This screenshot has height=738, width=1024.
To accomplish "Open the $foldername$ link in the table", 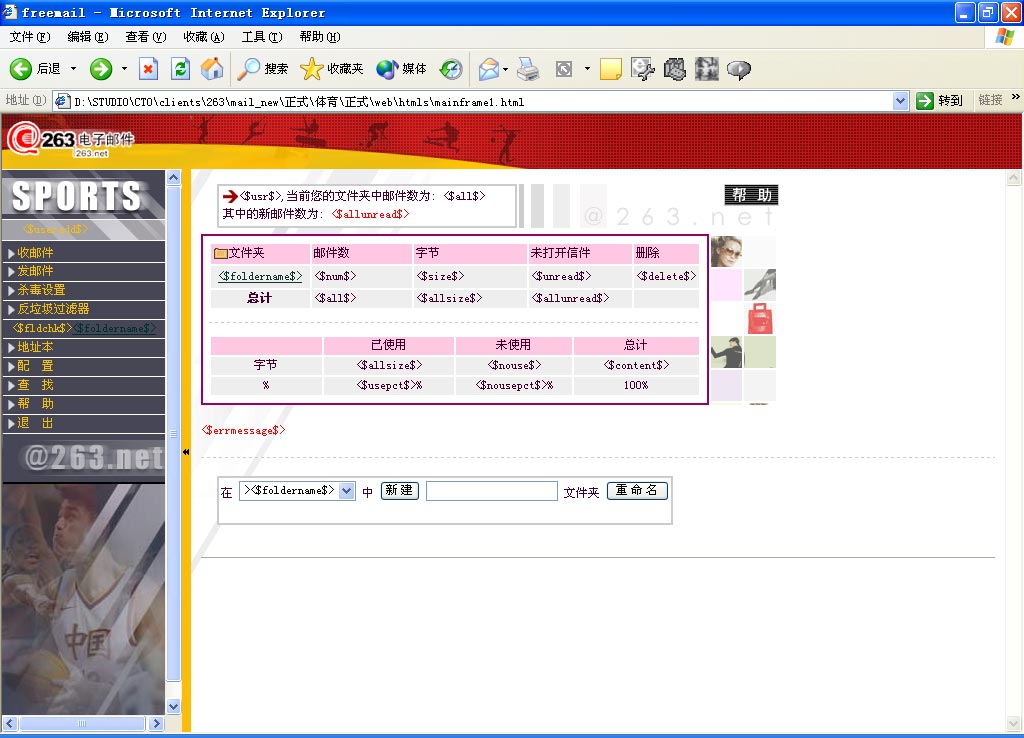I will tap(260, 276).
